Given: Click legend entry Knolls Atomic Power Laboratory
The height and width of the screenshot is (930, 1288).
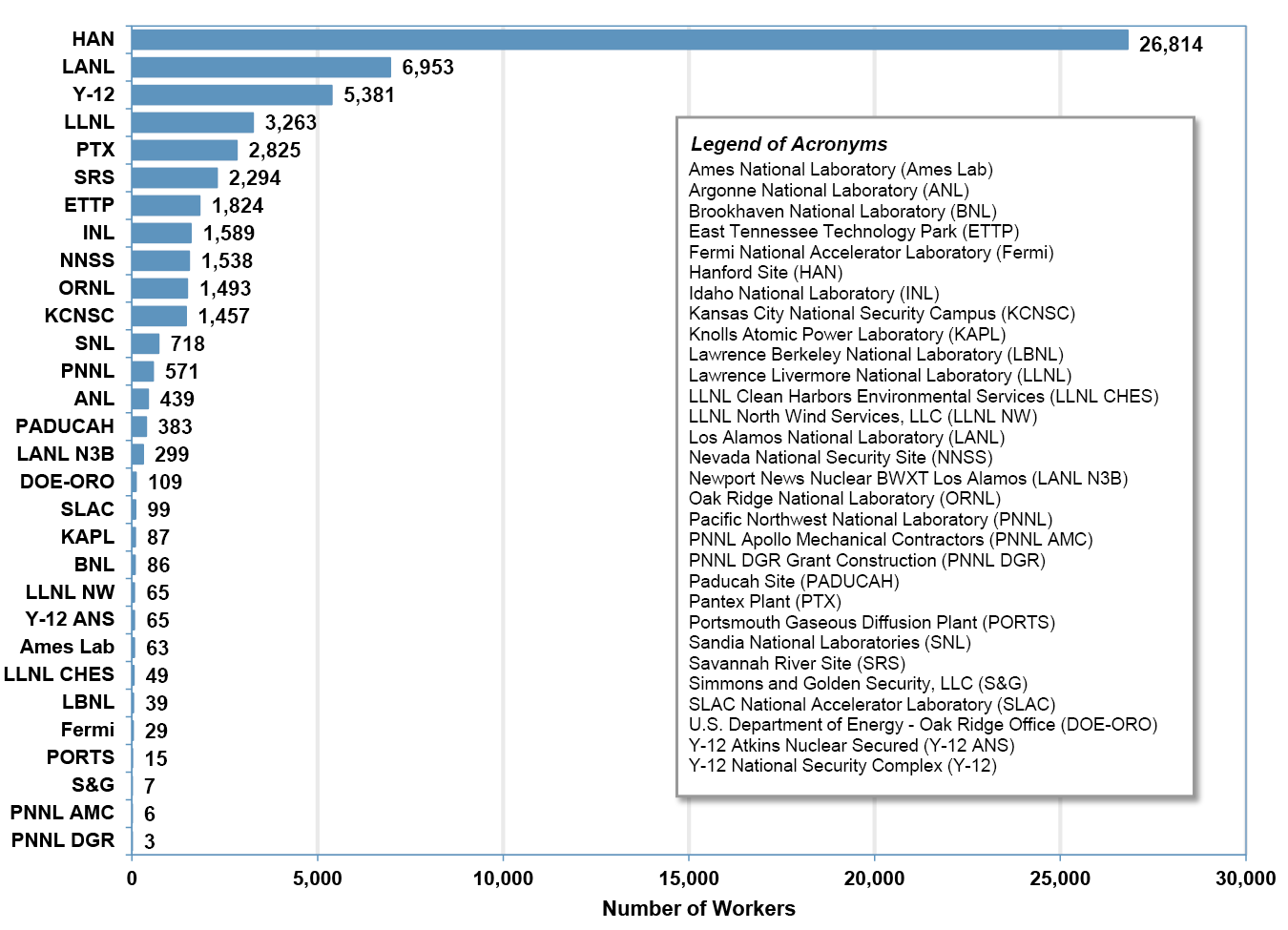Looking at the screenshot, I should (x=847, y=335).
